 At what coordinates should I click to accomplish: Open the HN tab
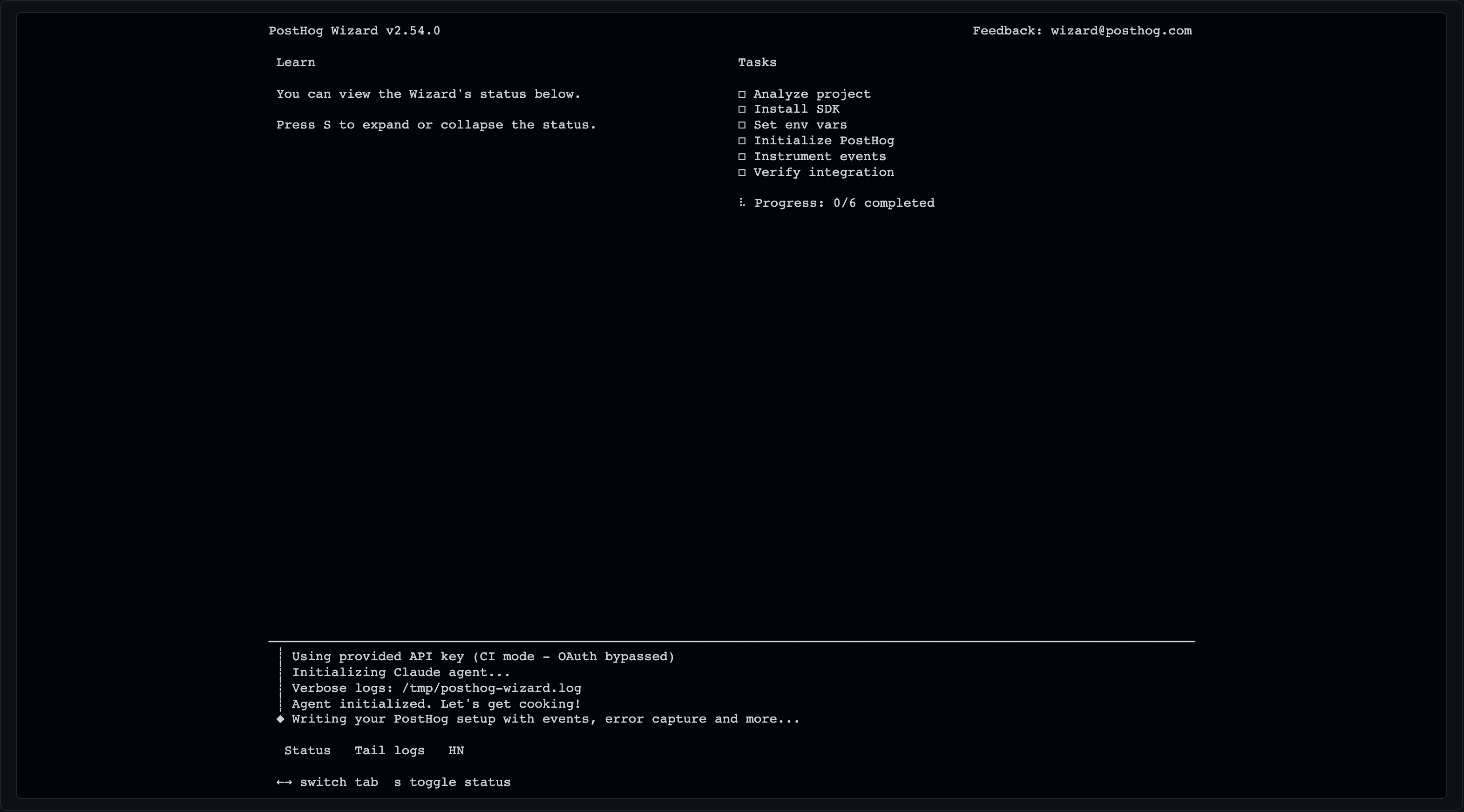456,751
